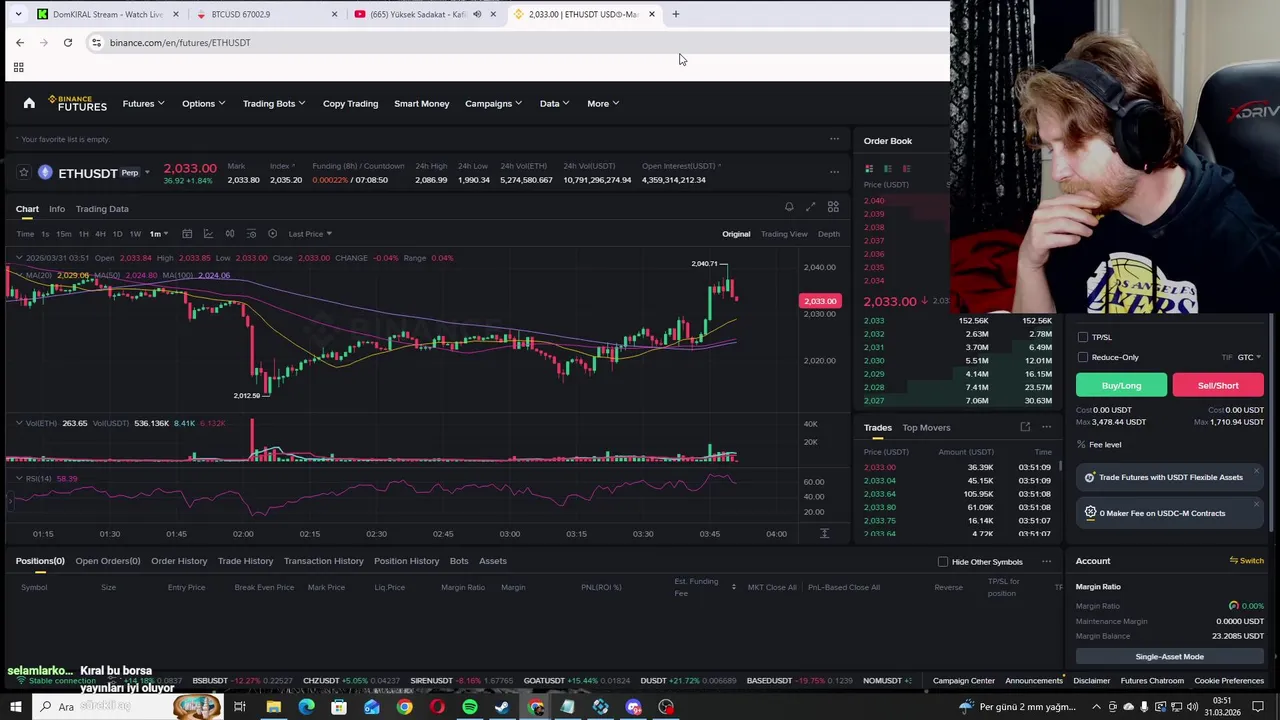Click the Sell/Short button
The image size is (1280, 720).
point(1218,385)
